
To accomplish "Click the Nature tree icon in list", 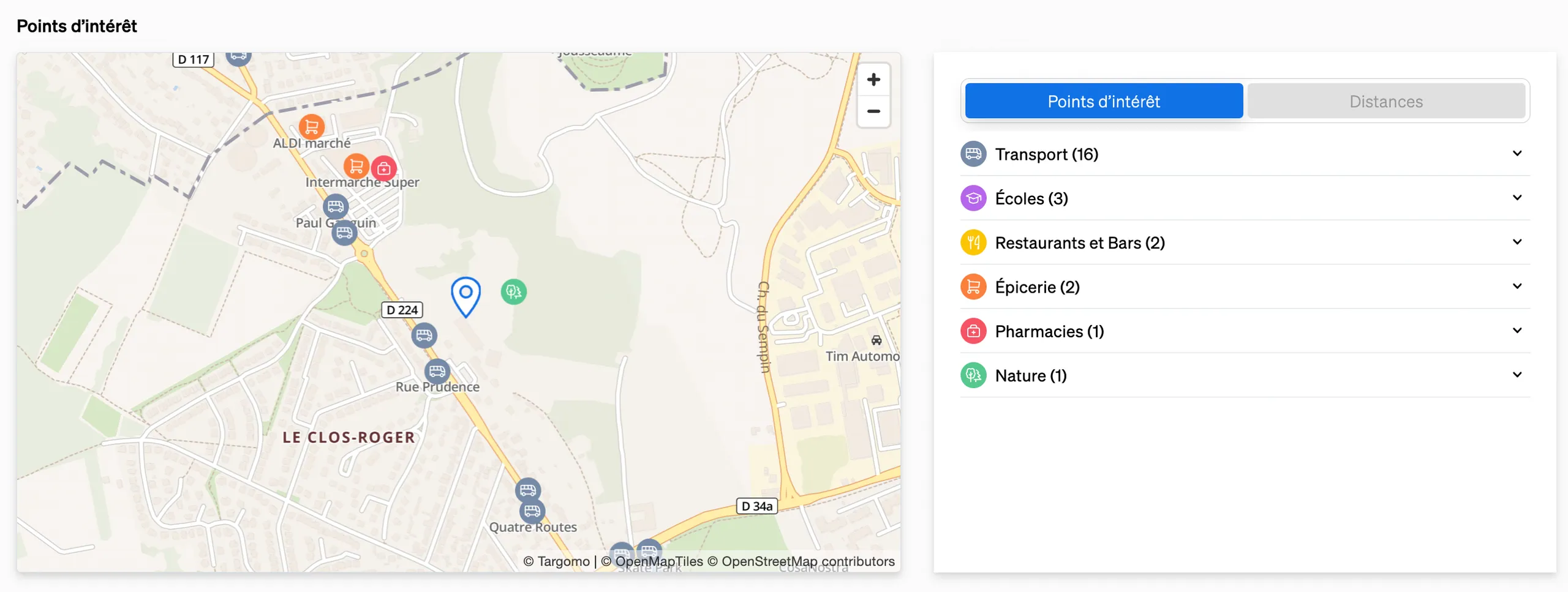I will [973, 375].
